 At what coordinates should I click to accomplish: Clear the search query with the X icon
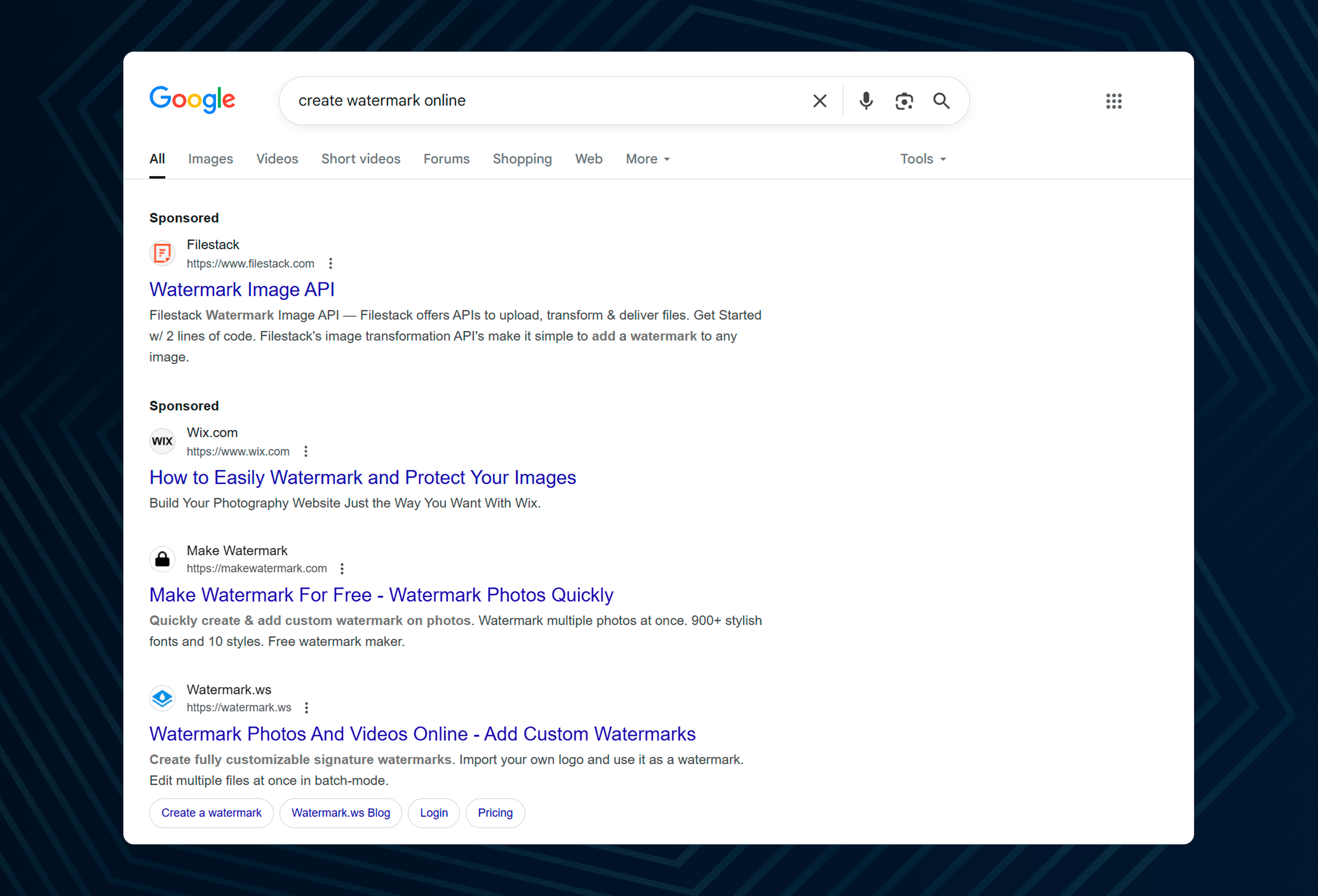click(819, 101)
